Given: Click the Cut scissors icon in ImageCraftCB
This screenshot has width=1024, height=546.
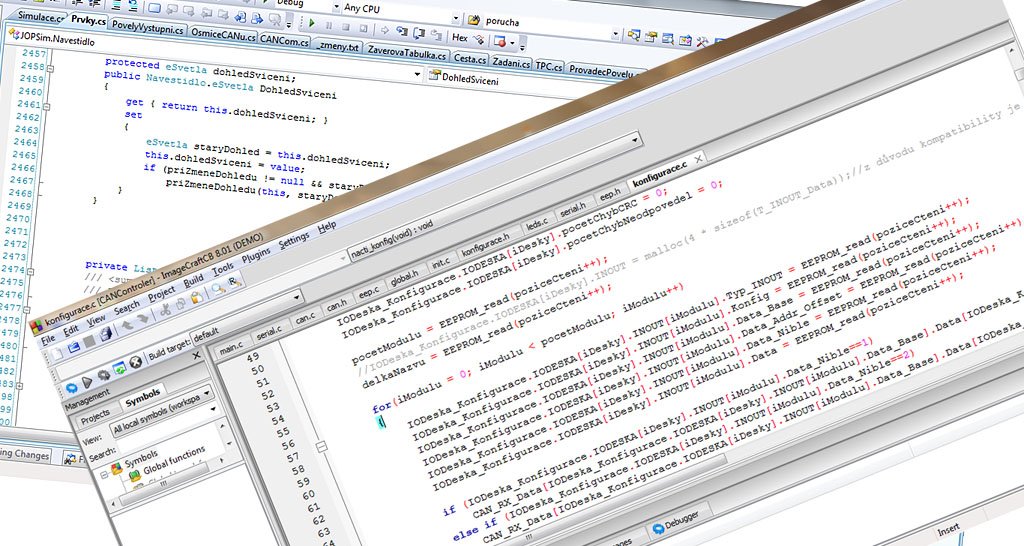Looking at the screenshot, I should click(x=166, y=309).
